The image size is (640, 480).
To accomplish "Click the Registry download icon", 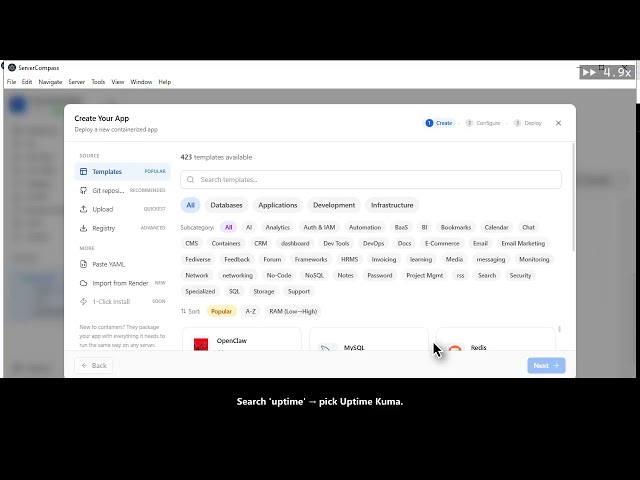I will coord(83,228).
